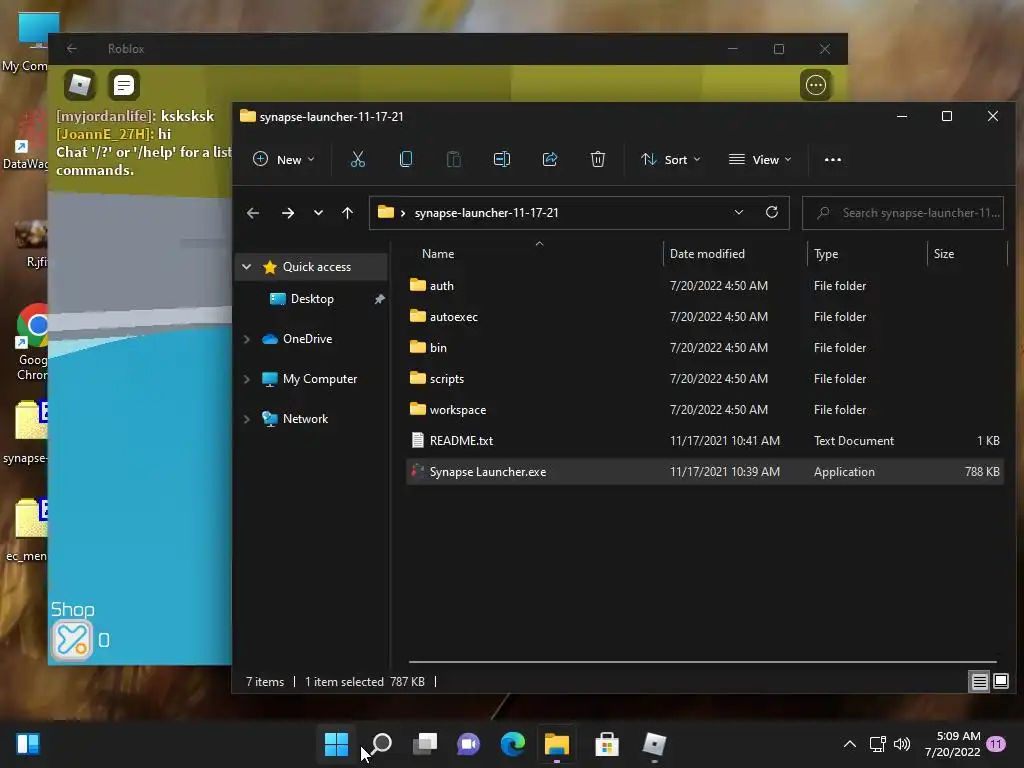Screen dimensions: 1024x768
Task: Click the Copy icon in Explorer toolbar
Action: (406, 159)
